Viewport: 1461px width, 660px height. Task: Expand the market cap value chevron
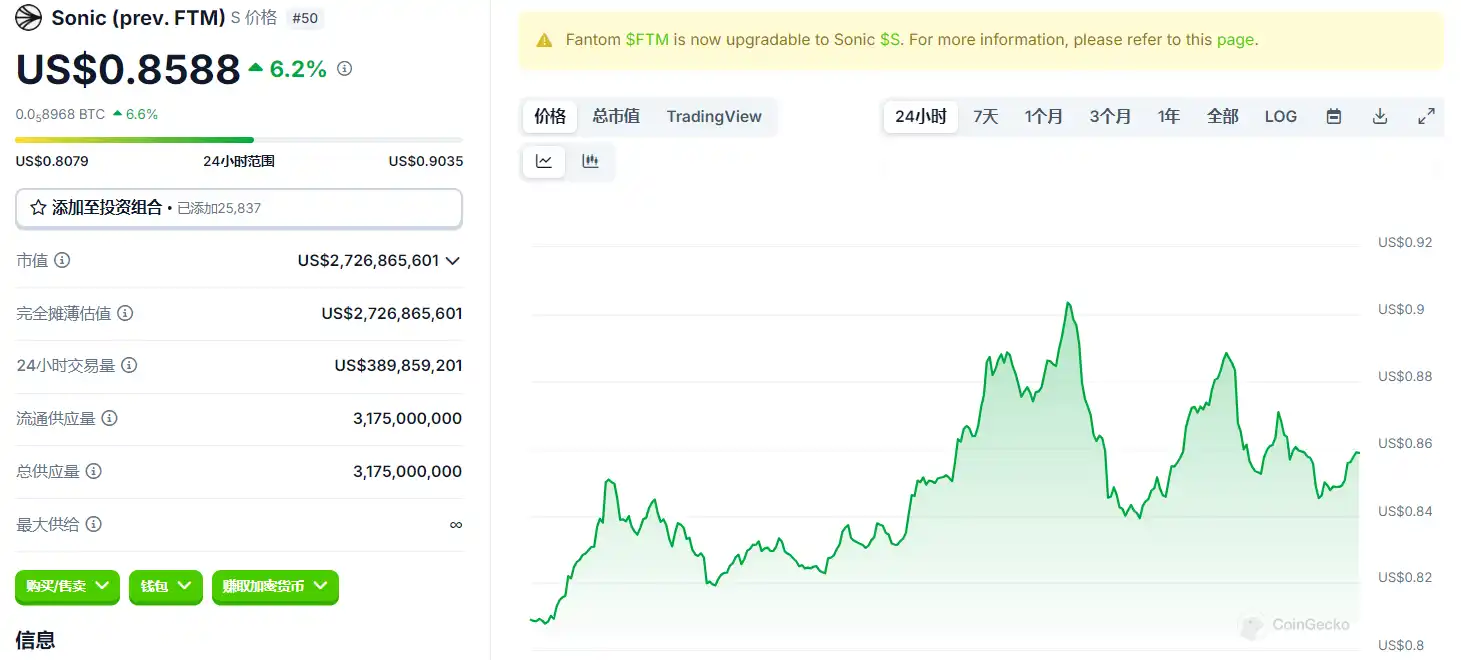[453, 261]
